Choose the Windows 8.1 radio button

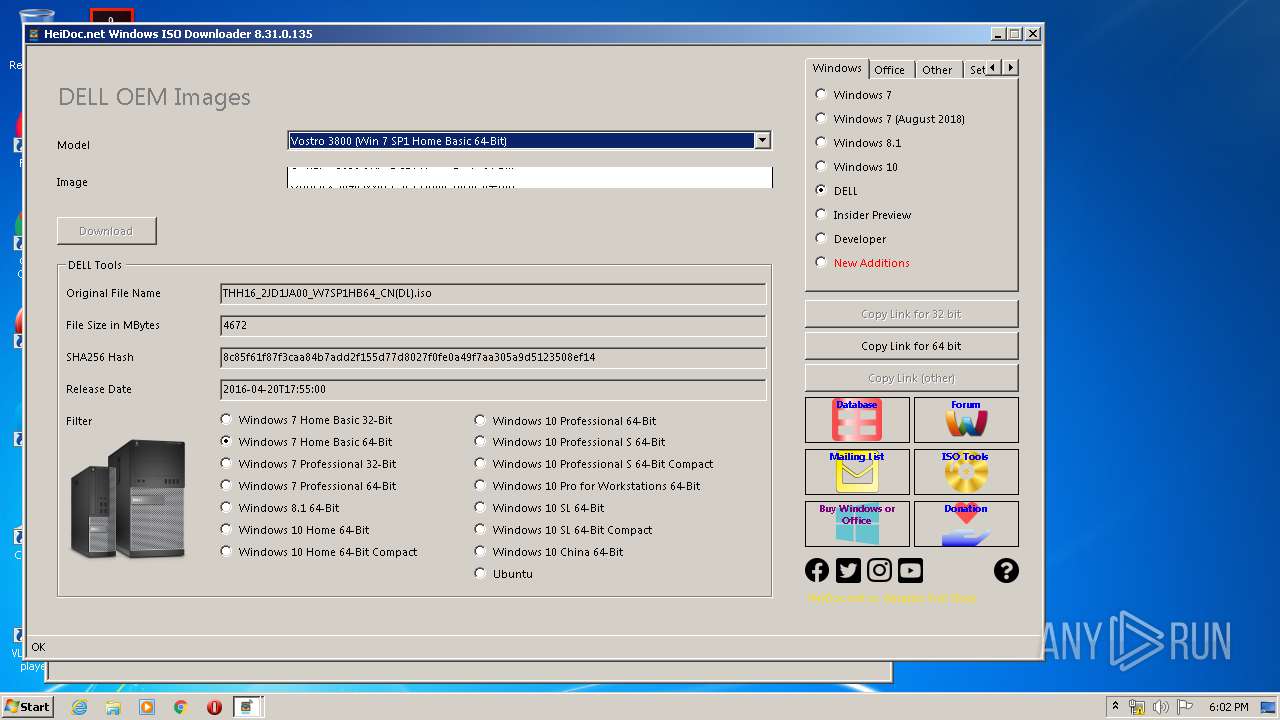859,143
